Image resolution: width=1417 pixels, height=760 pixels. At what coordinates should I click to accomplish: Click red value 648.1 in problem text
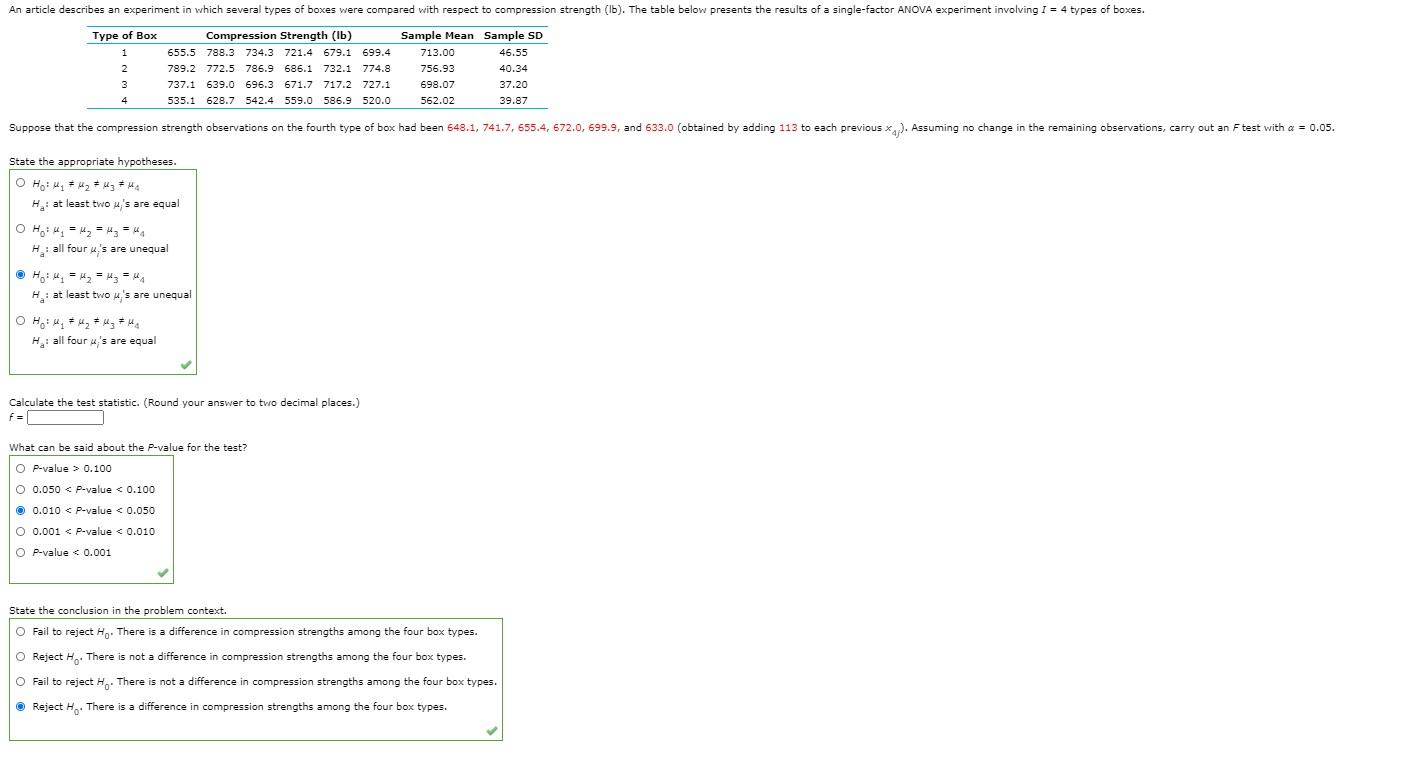click(x=461, y=127)
